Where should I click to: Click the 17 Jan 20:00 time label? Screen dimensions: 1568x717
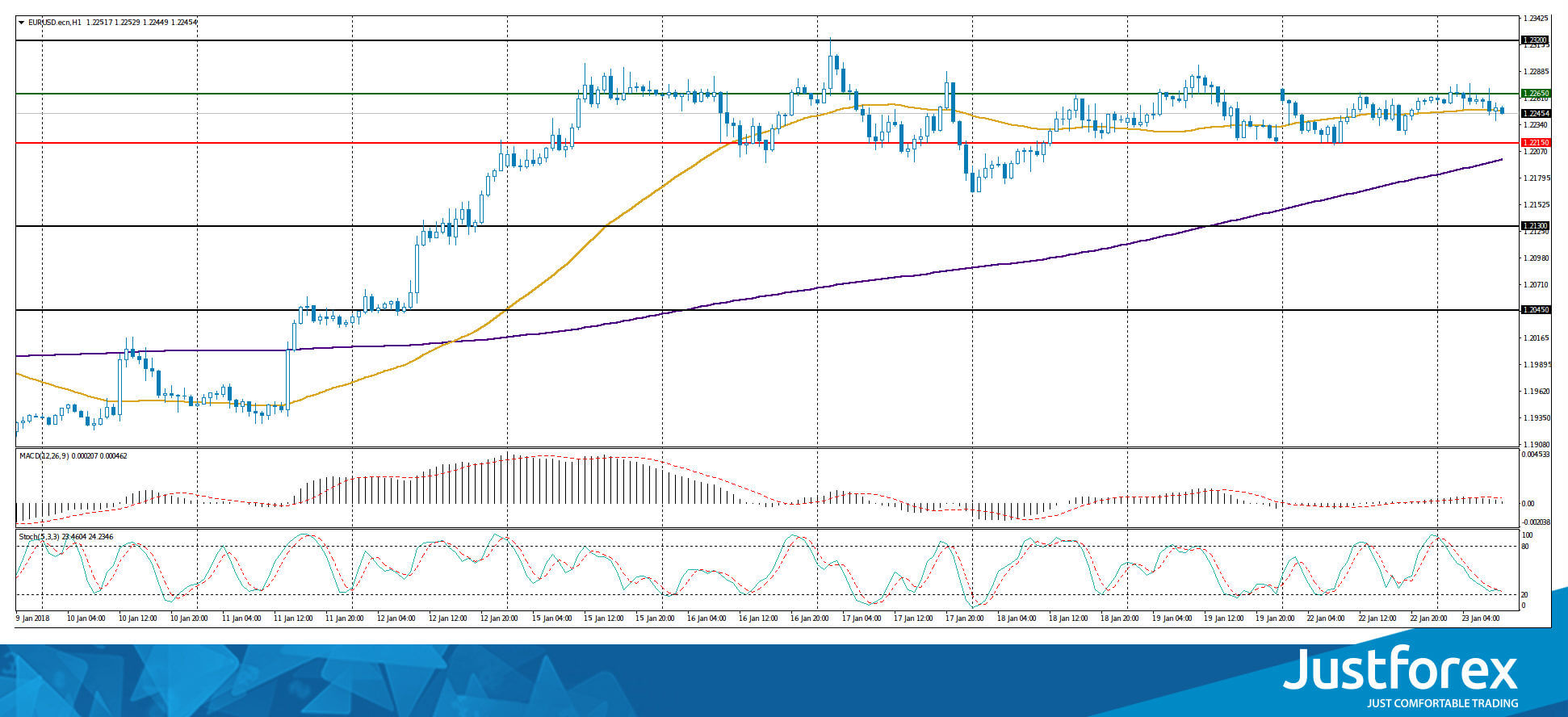pyautogui.click(x=965, y=618)
